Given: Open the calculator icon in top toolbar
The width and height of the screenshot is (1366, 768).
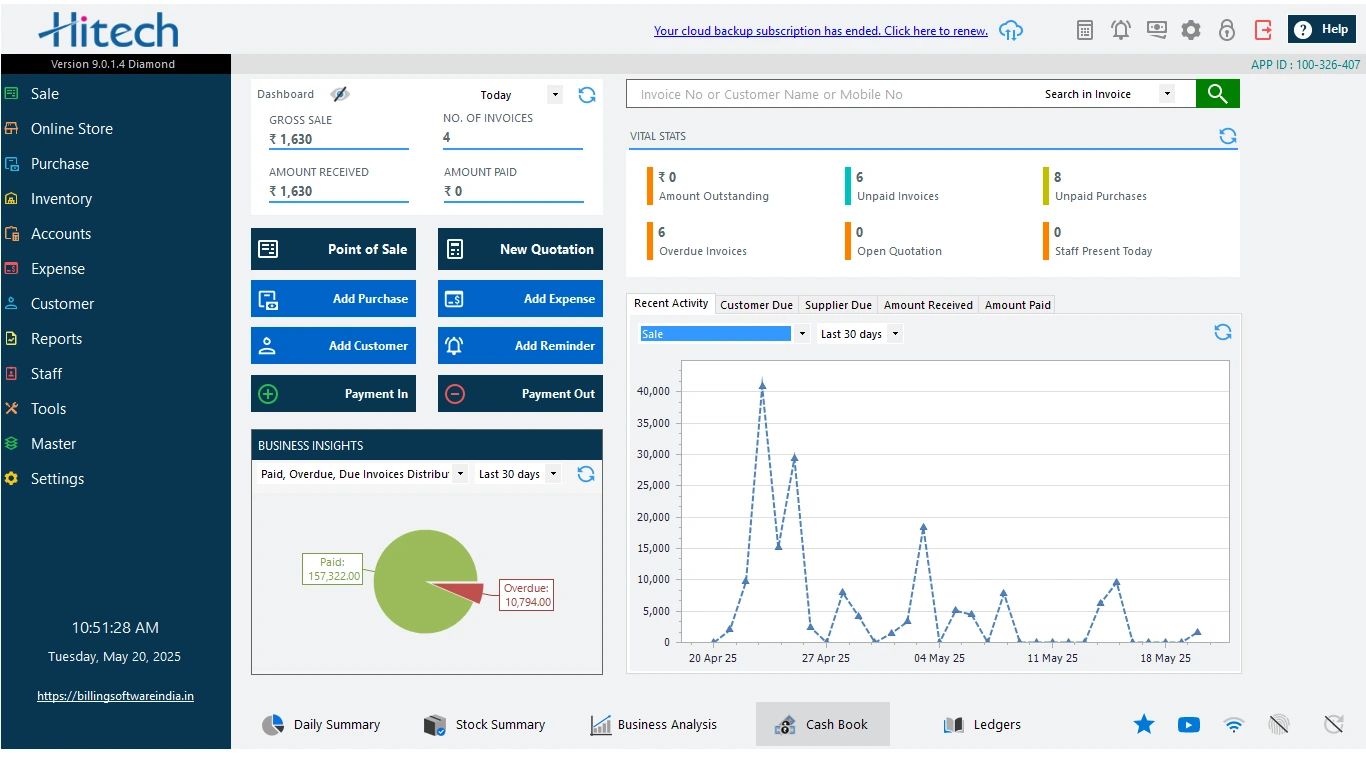Looking at the screenshot, I should pos(1085,30).
